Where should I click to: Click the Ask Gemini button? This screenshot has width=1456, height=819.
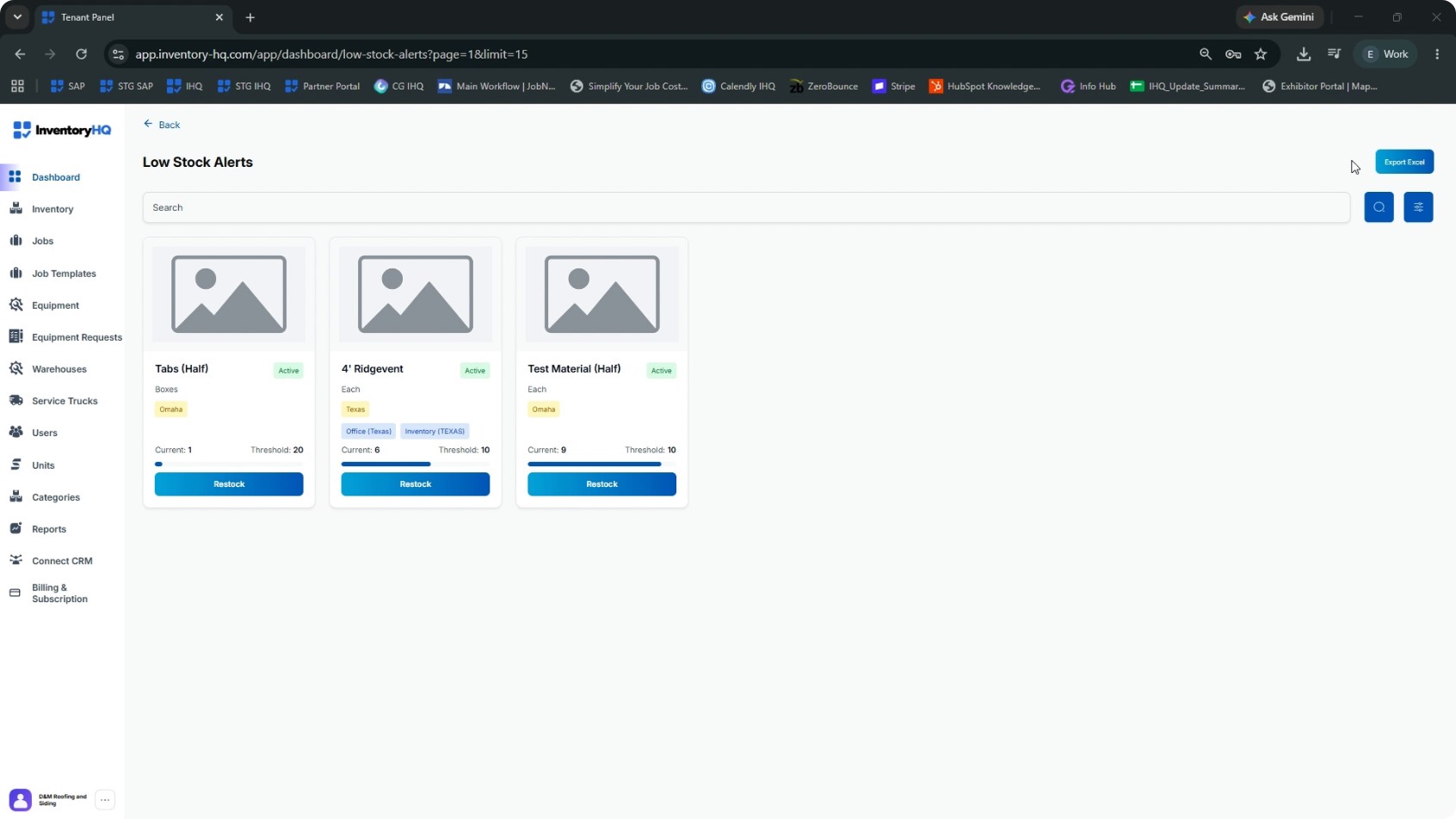coord(1280,17)
